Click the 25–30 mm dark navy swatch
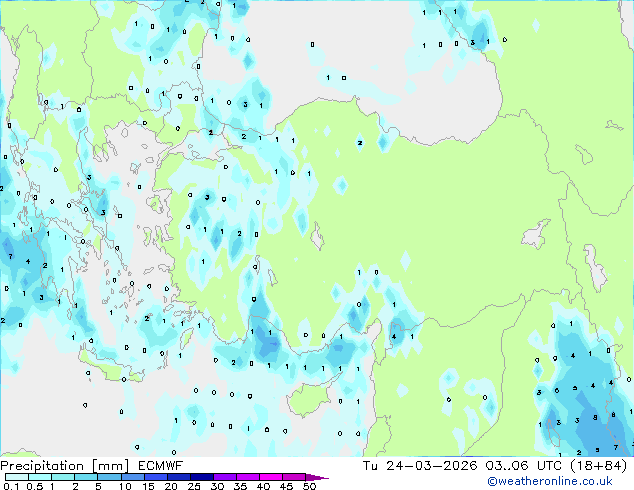 tap(202, 477)
